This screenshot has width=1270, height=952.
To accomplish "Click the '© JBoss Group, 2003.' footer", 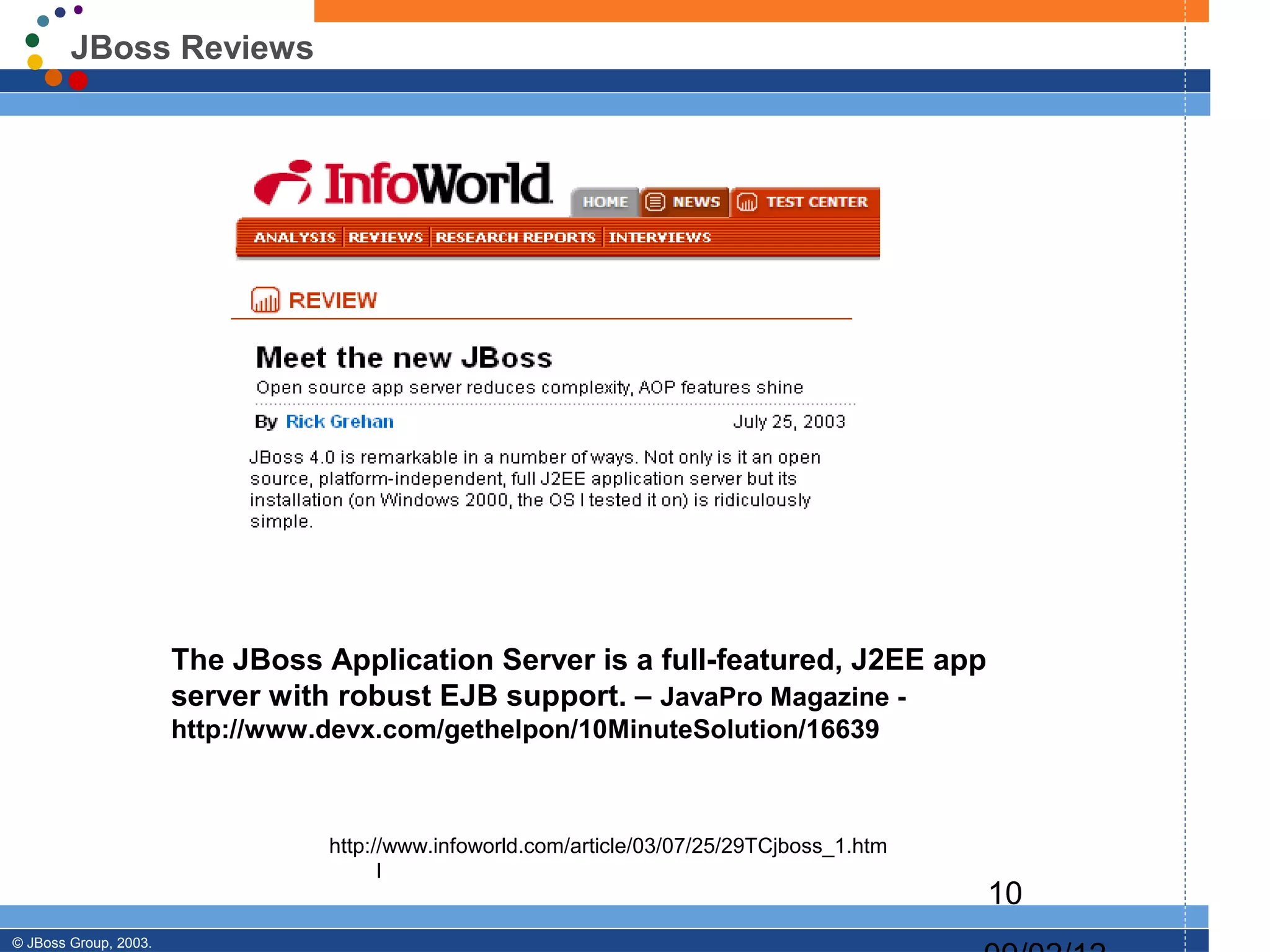I will click(81, 943).
